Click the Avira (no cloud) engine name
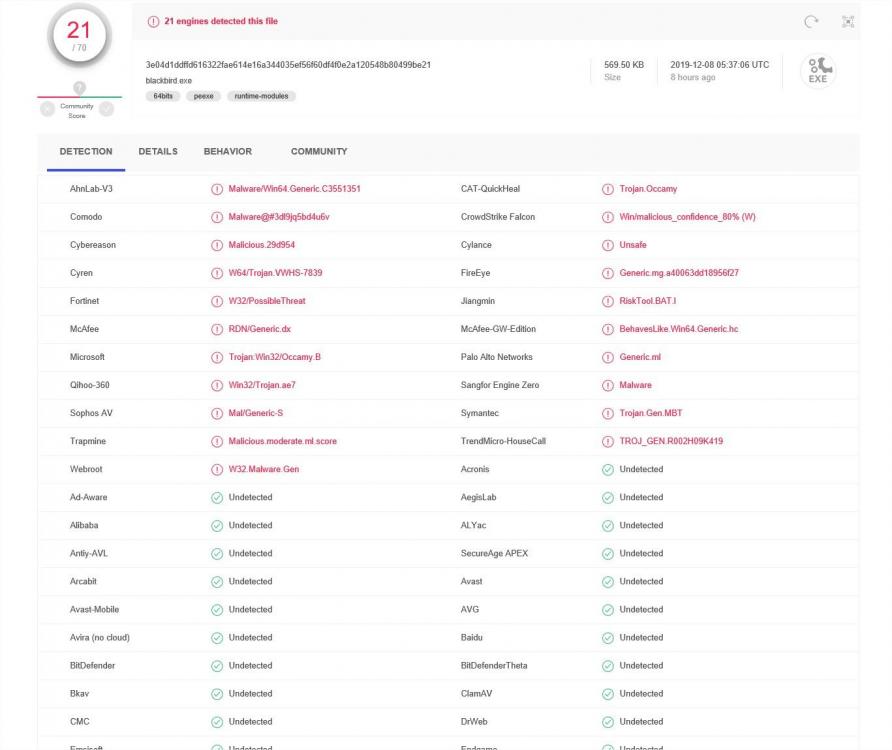892x750 pixels. [x=100, y=637]
